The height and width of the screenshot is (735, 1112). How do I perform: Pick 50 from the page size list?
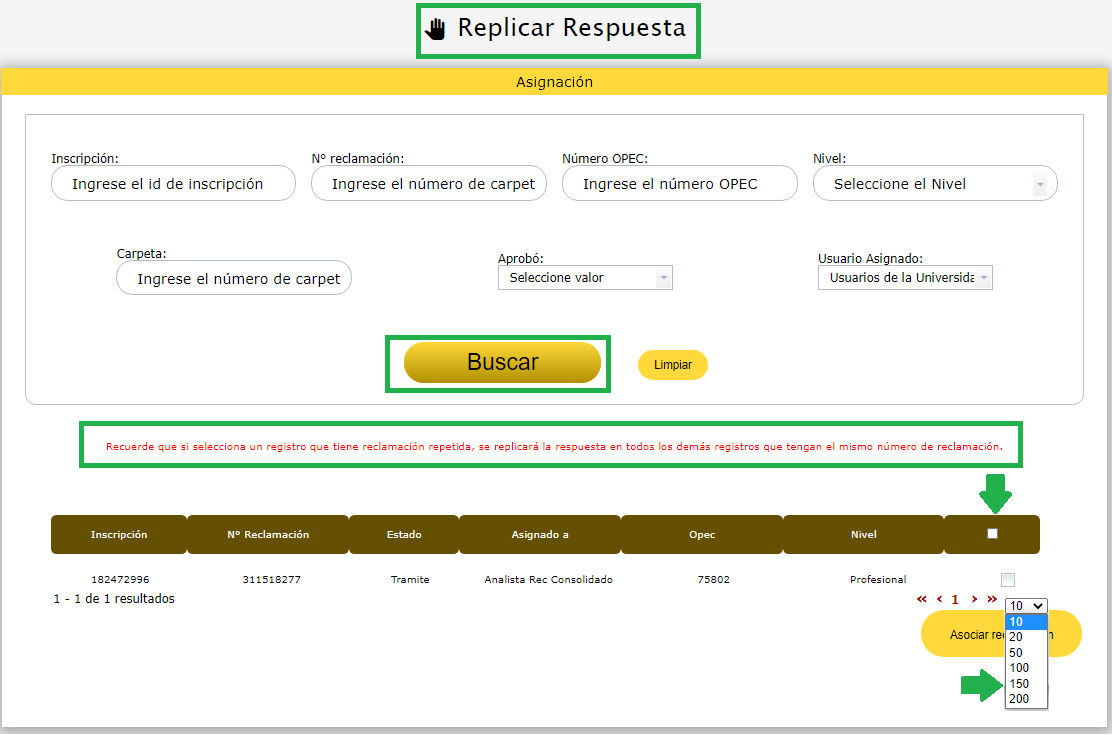pyautogui.click(x=1017, y=653)
